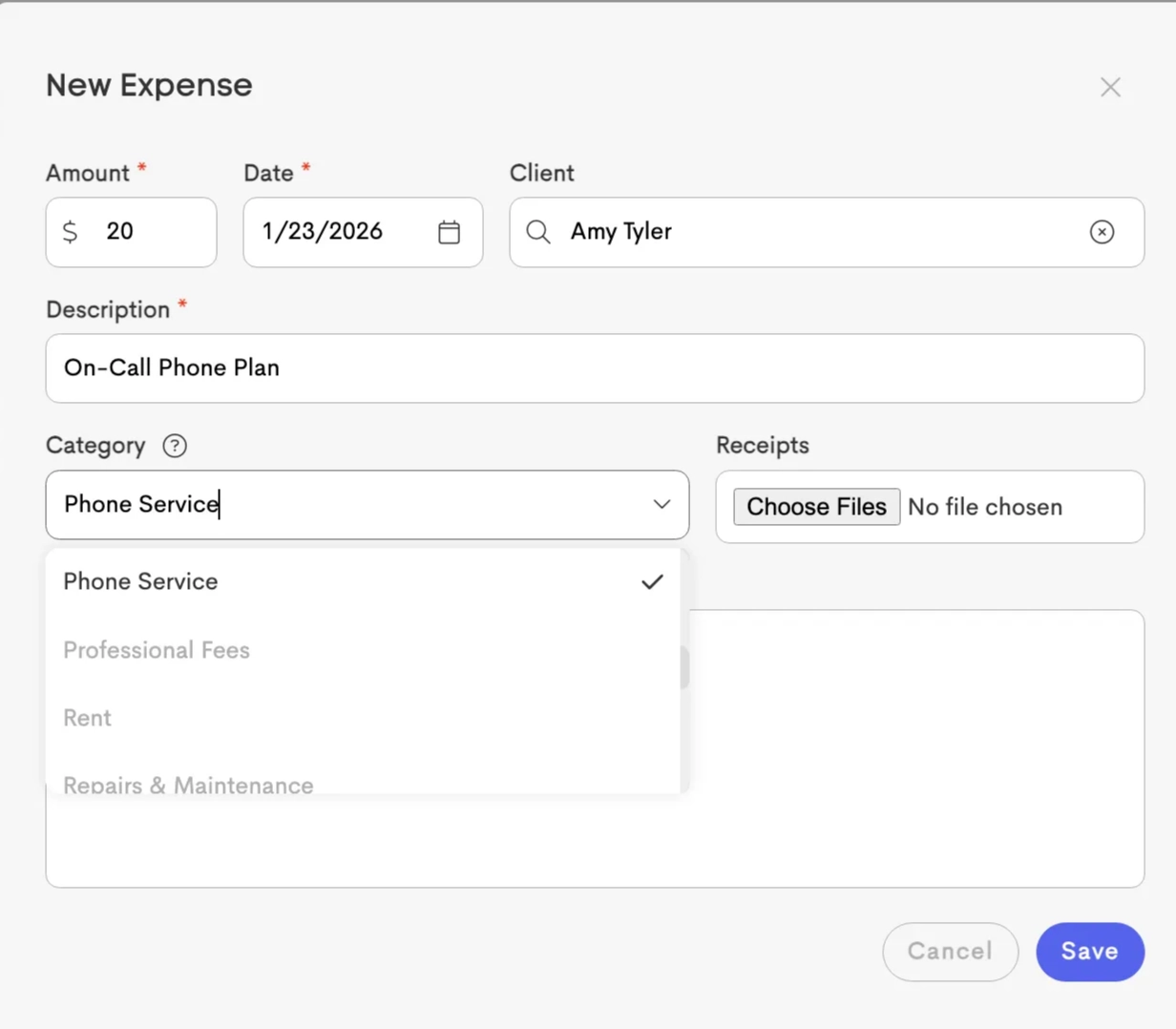Viewport: 1176px width, 1029px height.
Task: Clear the Amy Tyler client selection
Action: coord(1102,232)
